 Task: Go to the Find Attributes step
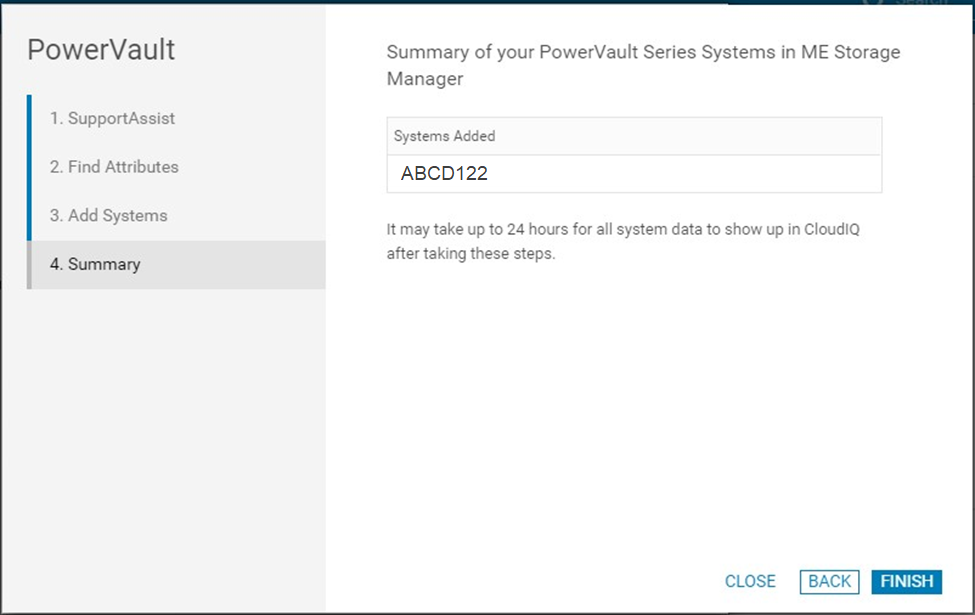pyautogui.click(x=113, y=167)
